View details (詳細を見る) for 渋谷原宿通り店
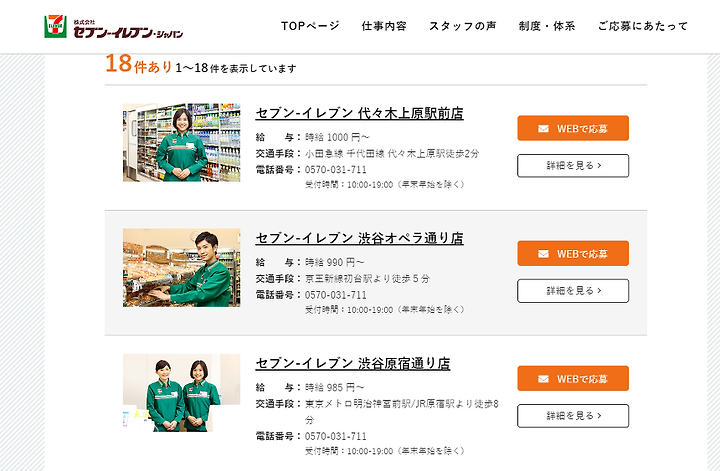Image resolution: width=720 pixels, height=471 pixels. pos(573,416)
